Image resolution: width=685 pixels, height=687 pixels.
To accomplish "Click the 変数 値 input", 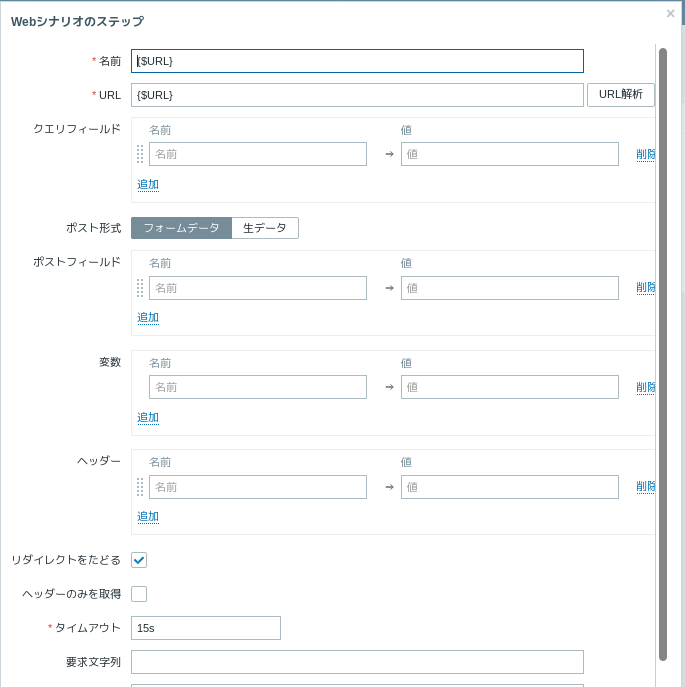I will [x=510, y=387].
